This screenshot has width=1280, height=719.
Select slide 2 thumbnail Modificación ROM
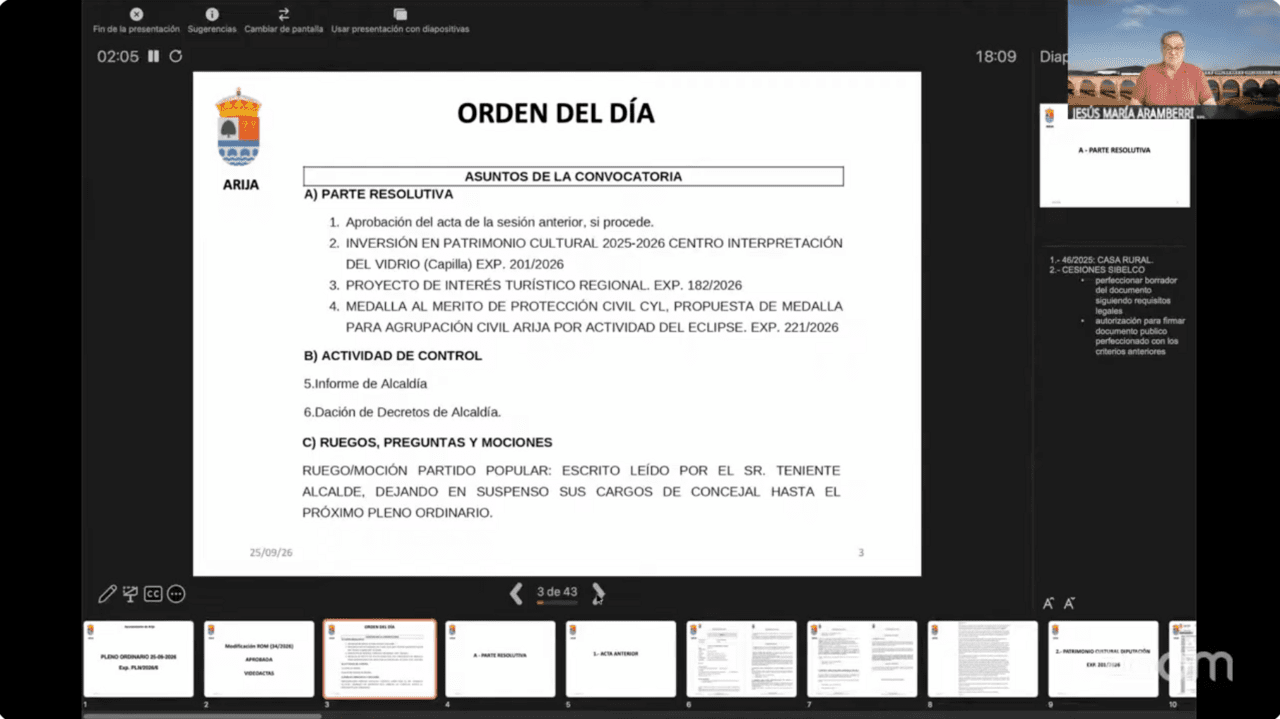click(259, 659)
